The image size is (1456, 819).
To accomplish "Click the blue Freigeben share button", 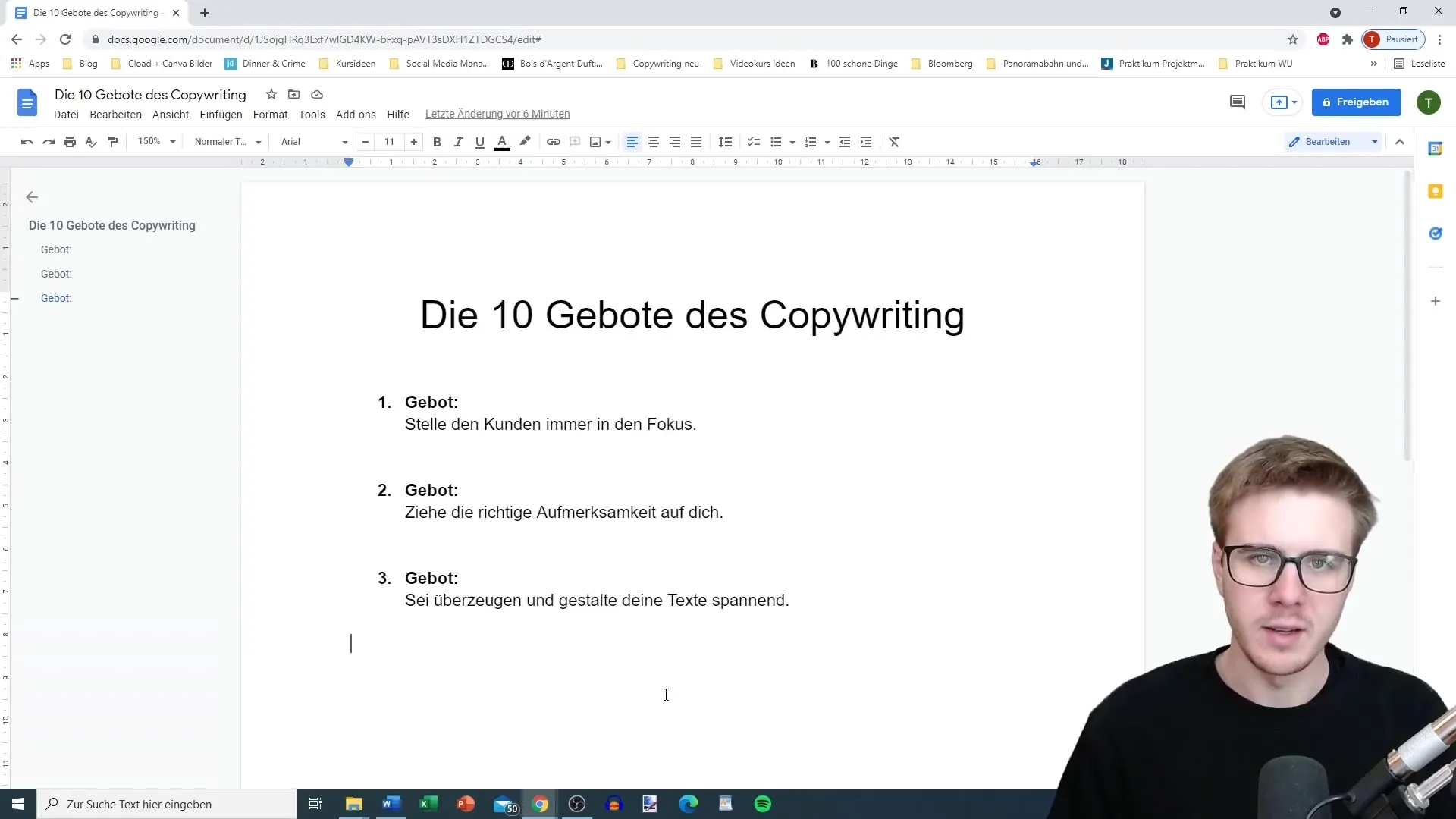I will coord(1356,102).
